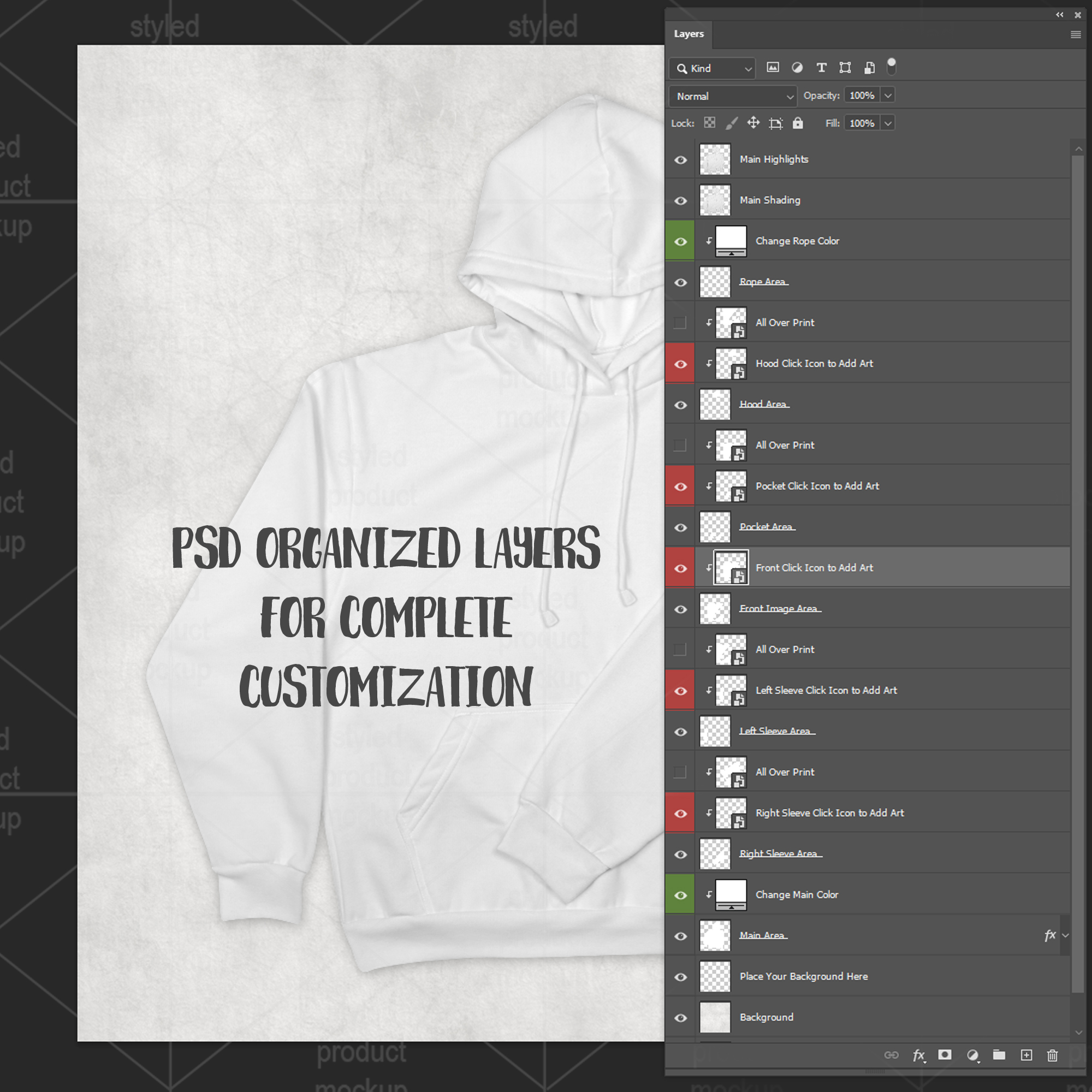Viewport: 1092px width, 1092px height.
Task: Click the type layer filter icon
Action: (821, 68)
